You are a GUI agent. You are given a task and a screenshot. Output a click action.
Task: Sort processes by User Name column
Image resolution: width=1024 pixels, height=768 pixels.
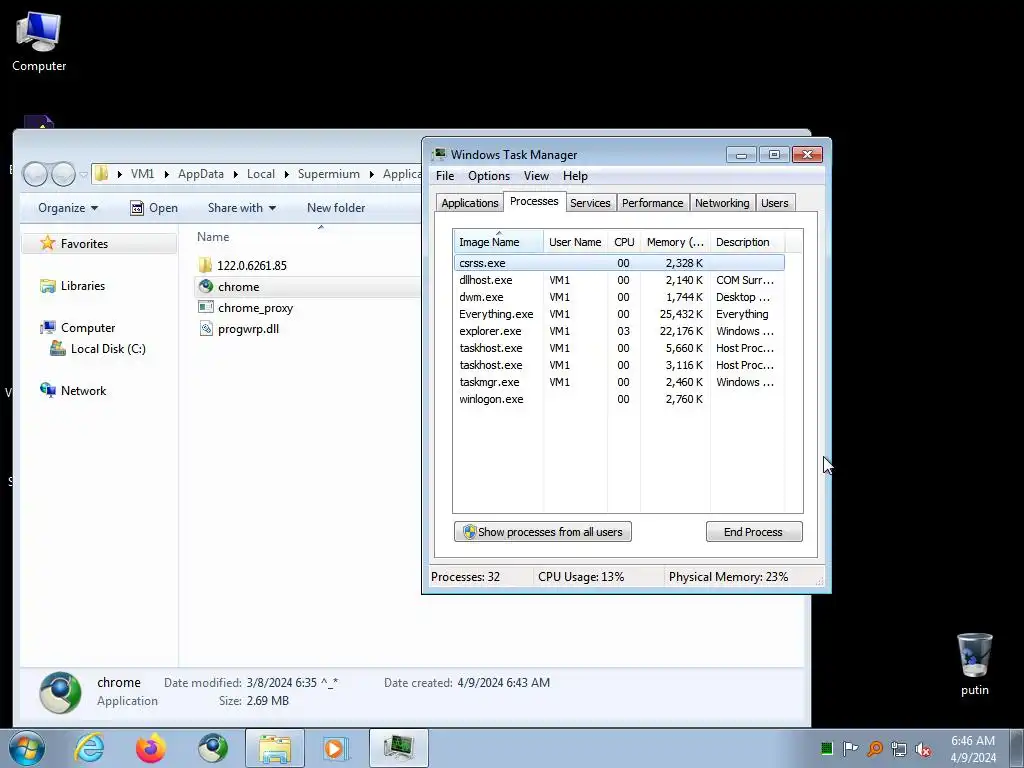[575, 242]
